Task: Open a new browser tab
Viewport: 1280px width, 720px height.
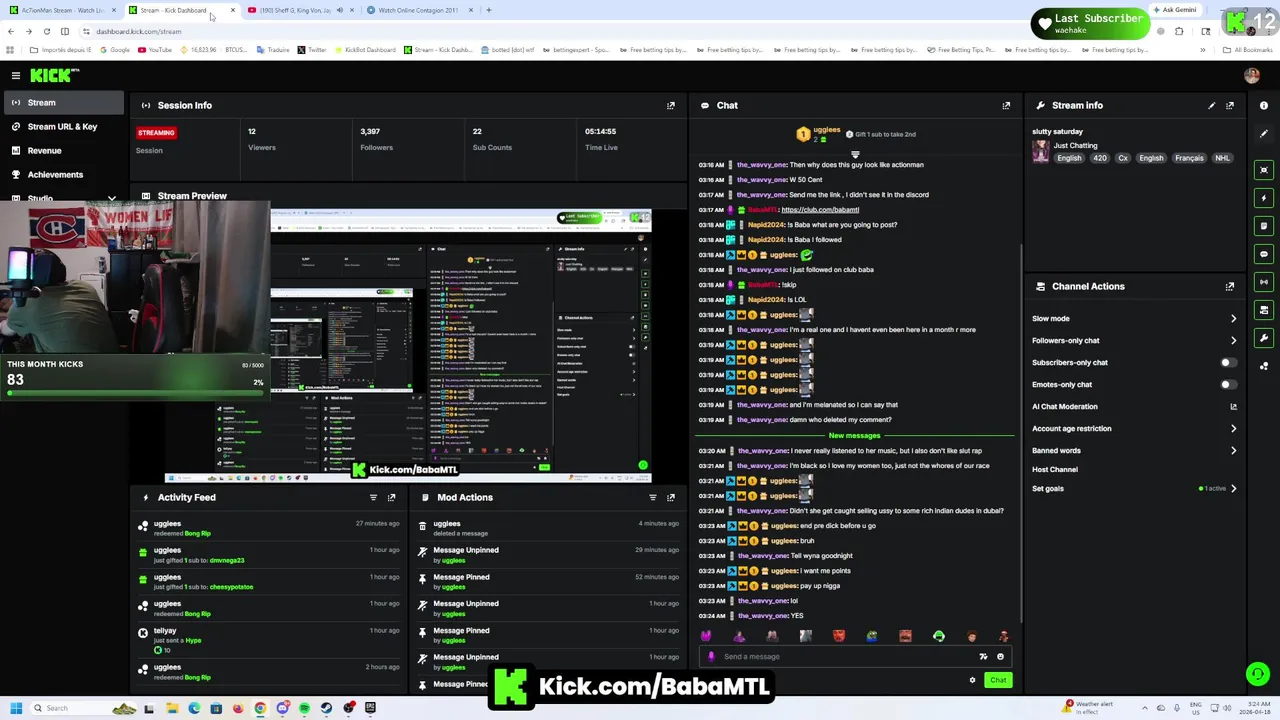Action: [x=488, y=10]
